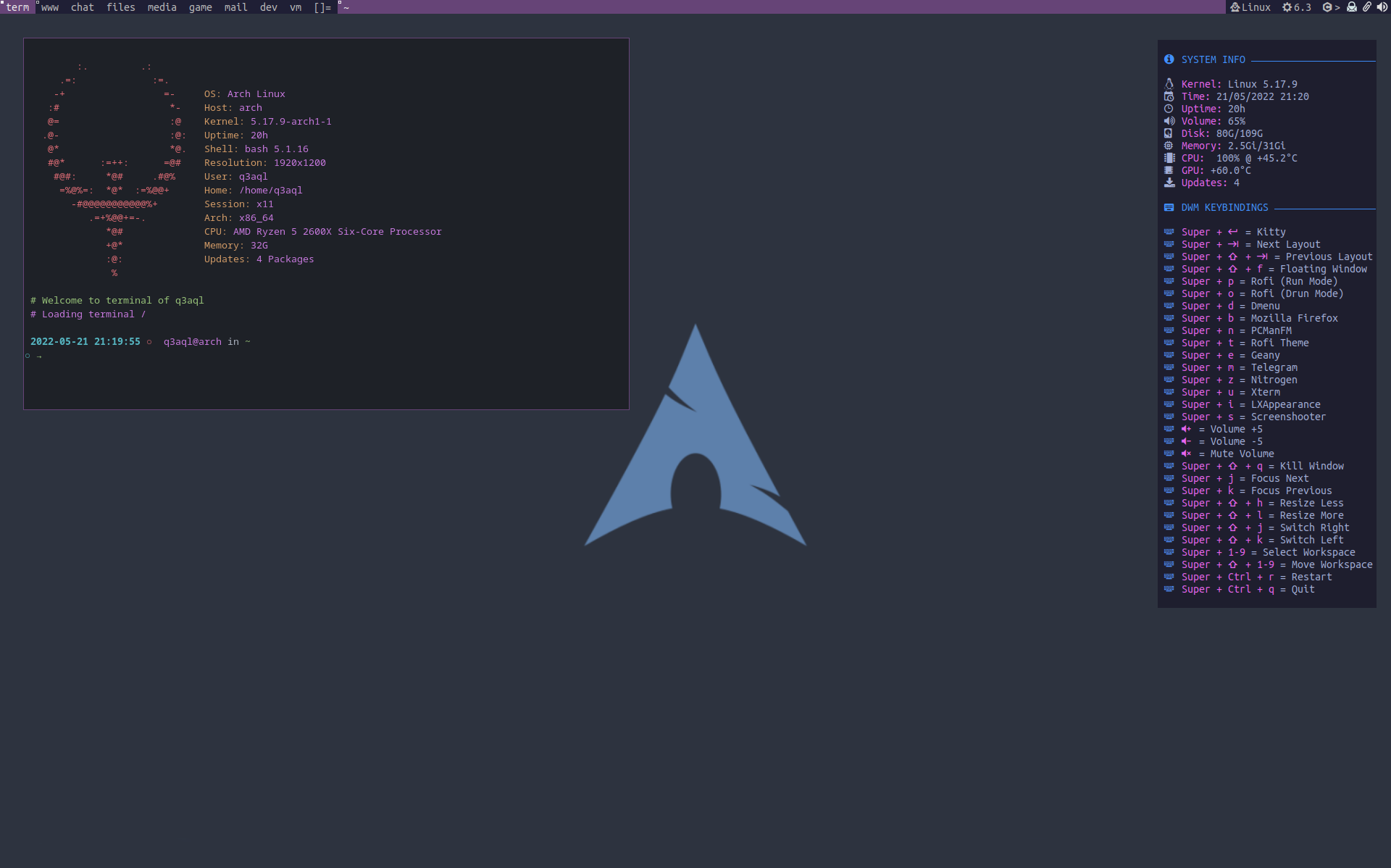Click the return arrow icon in Kitty row
1391x868 pixels.
pyautogui.click(x=1233, y=232)
